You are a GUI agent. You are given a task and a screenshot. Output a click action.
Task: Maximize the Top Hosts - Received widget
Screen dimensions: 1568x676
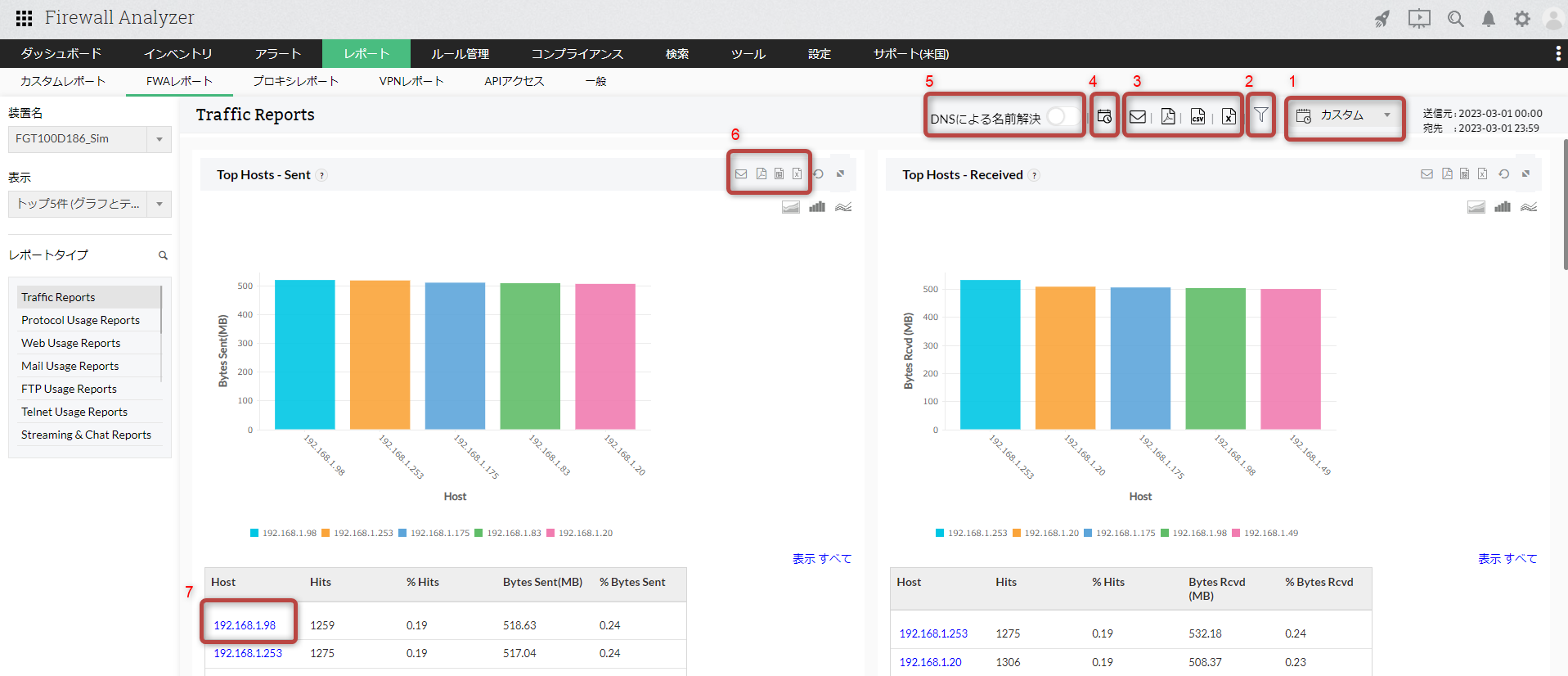coord(1525,174)
